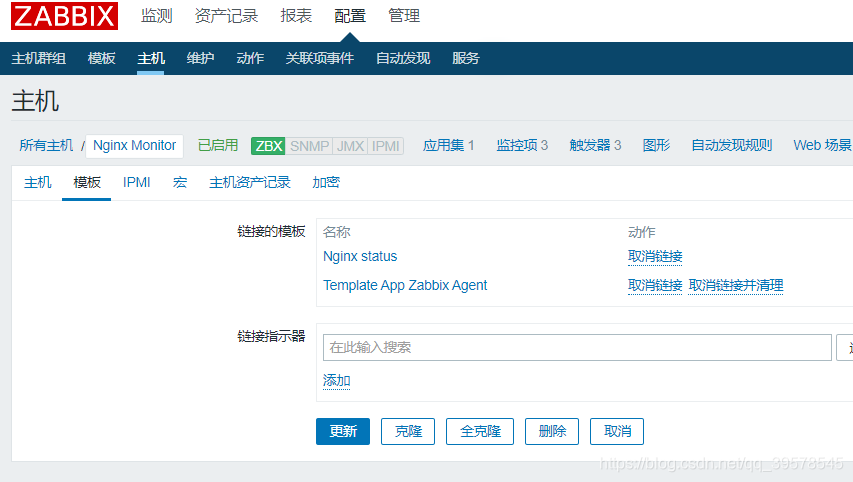The height and width of the screenshot is (482, 853).
Task: Click the JMX availability badge
Action: coord(350,146)
